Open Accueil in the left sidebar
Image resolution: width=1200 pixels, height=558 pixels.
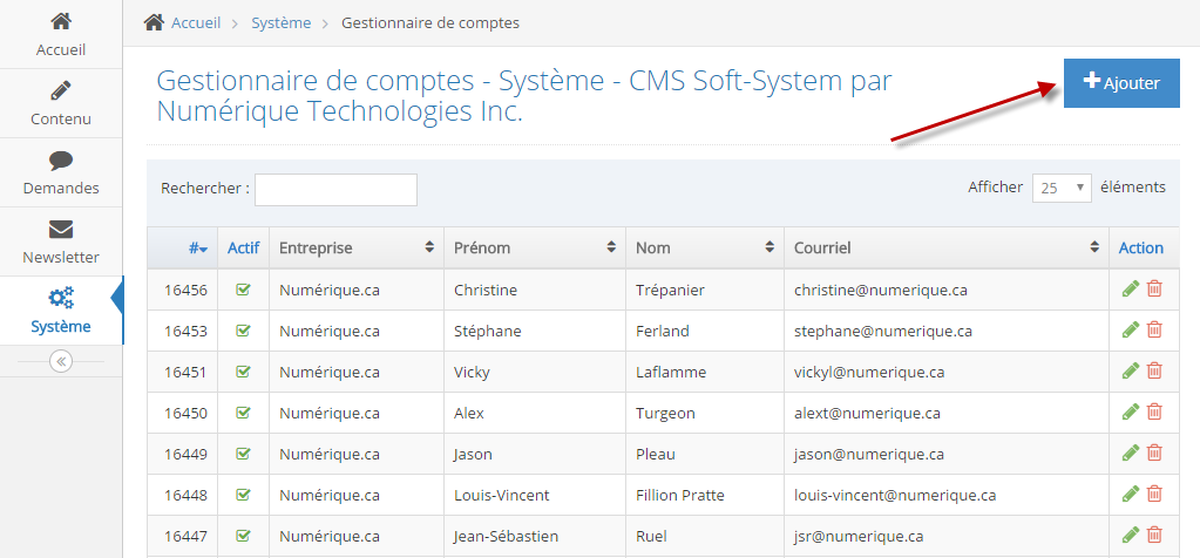point(61,34)
